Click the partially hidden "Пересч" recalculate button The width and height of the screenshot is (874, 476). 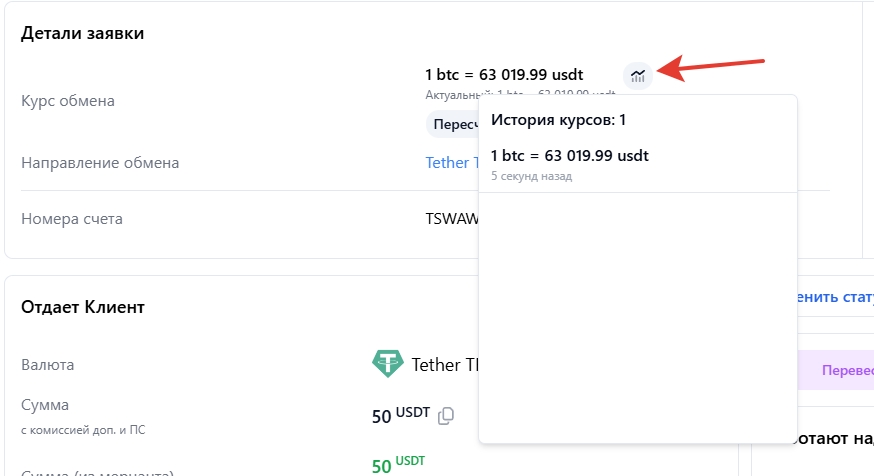(x=452, y=124)
